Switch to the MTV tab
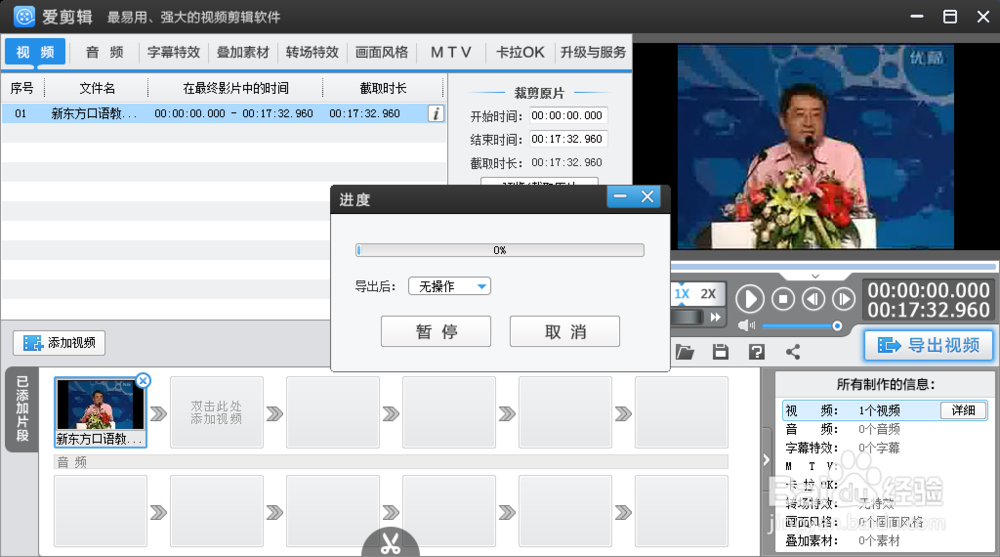The image size is (1000, 557). [x=451, y=52]
